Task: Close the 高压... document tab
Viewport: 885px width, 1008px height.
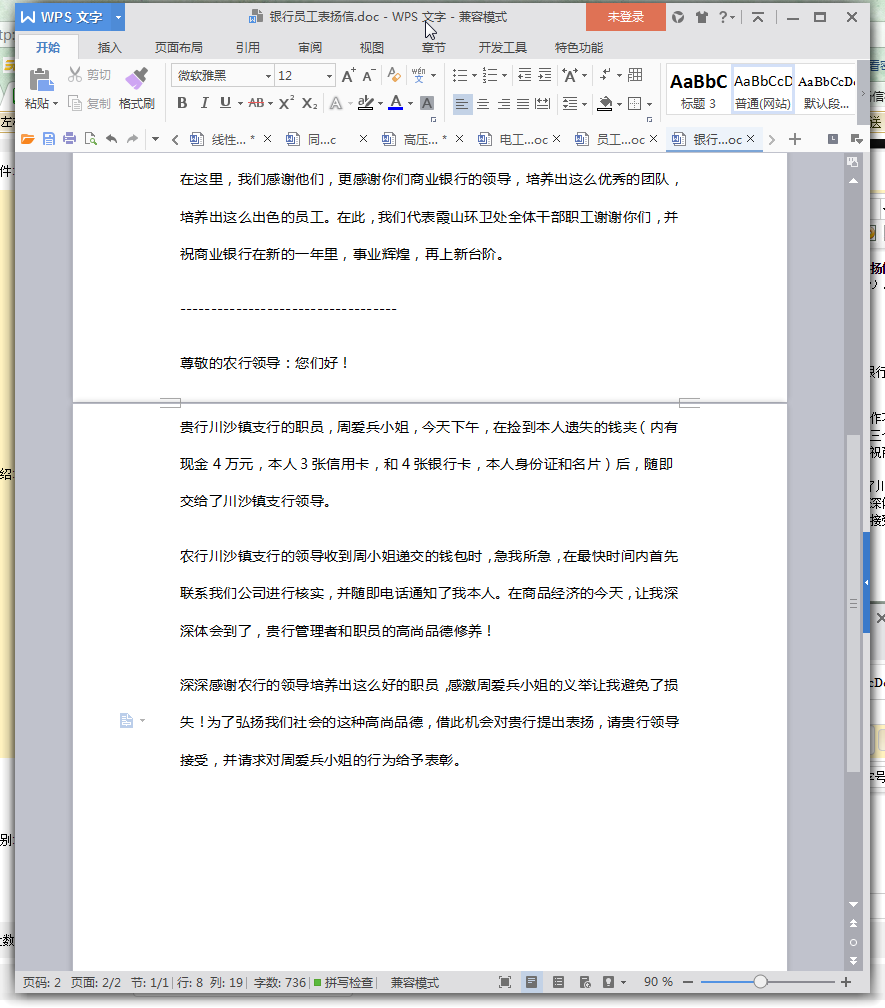Action: 460,139
